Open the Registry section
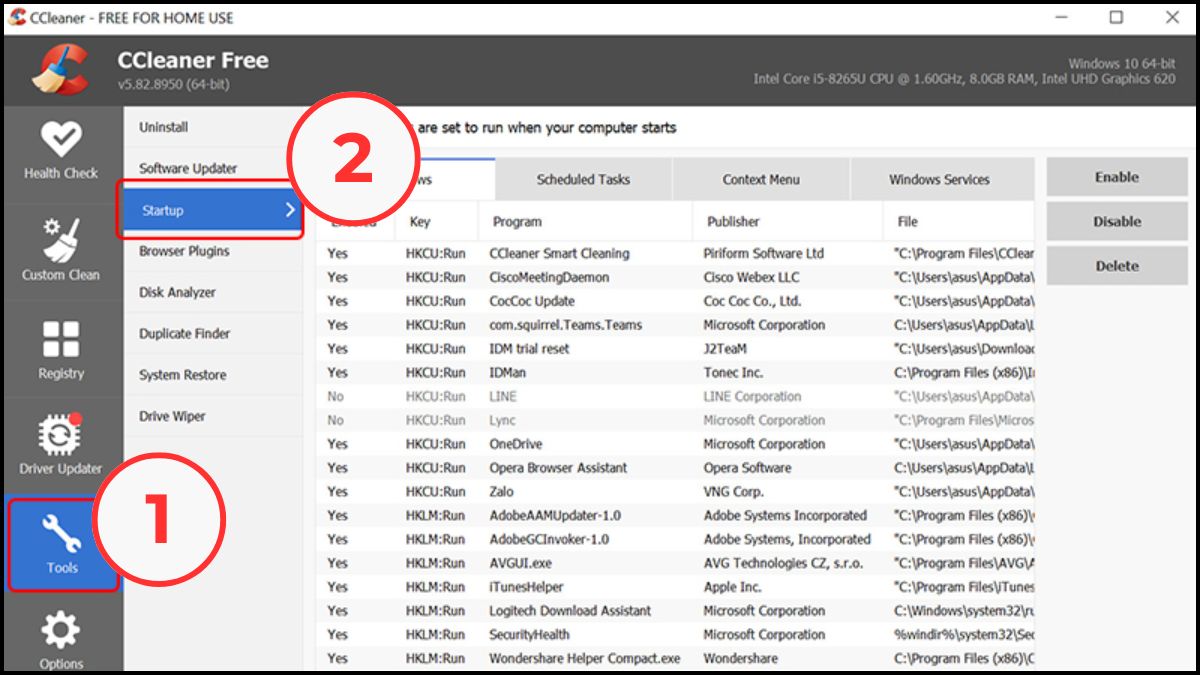 click(x=61, y=350)
